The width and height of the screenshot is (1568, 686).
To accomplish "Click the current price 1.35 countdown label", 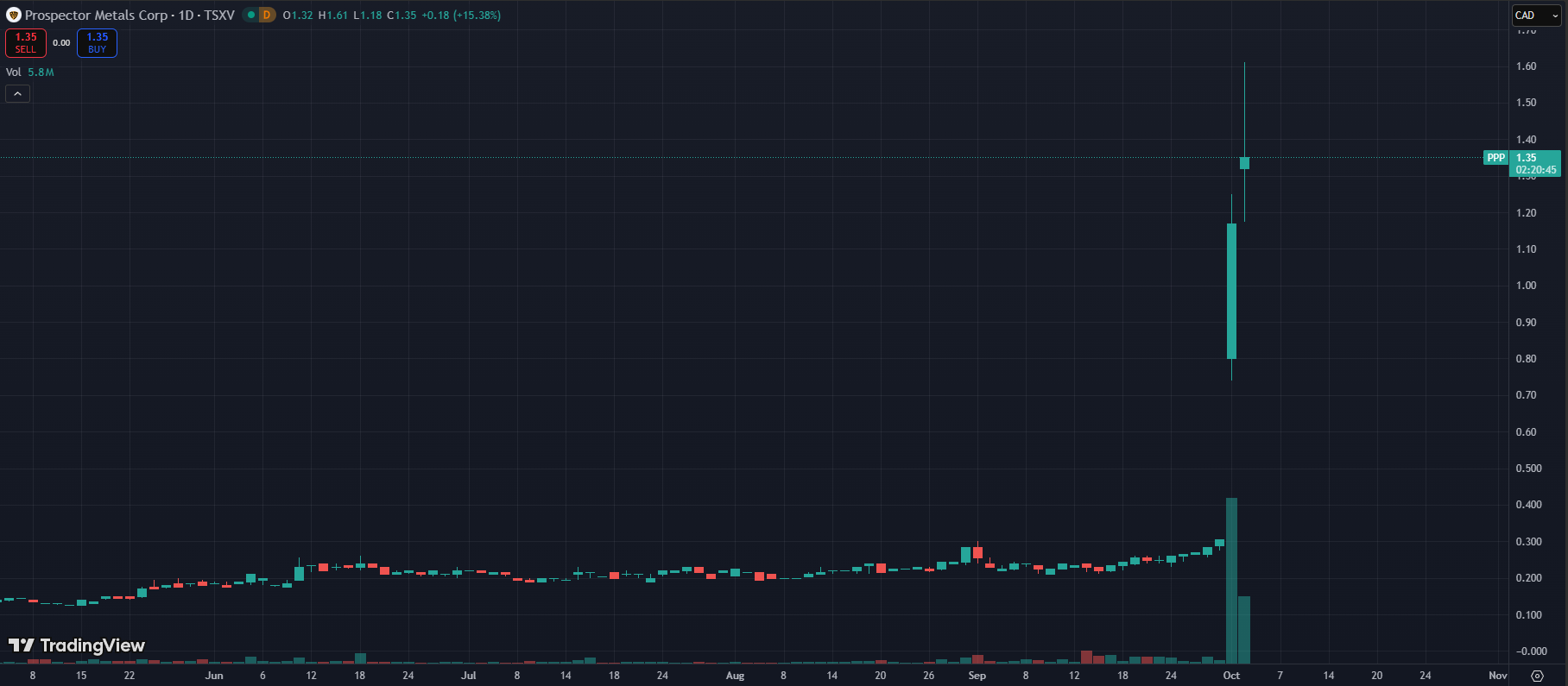I will (1536, 164).
